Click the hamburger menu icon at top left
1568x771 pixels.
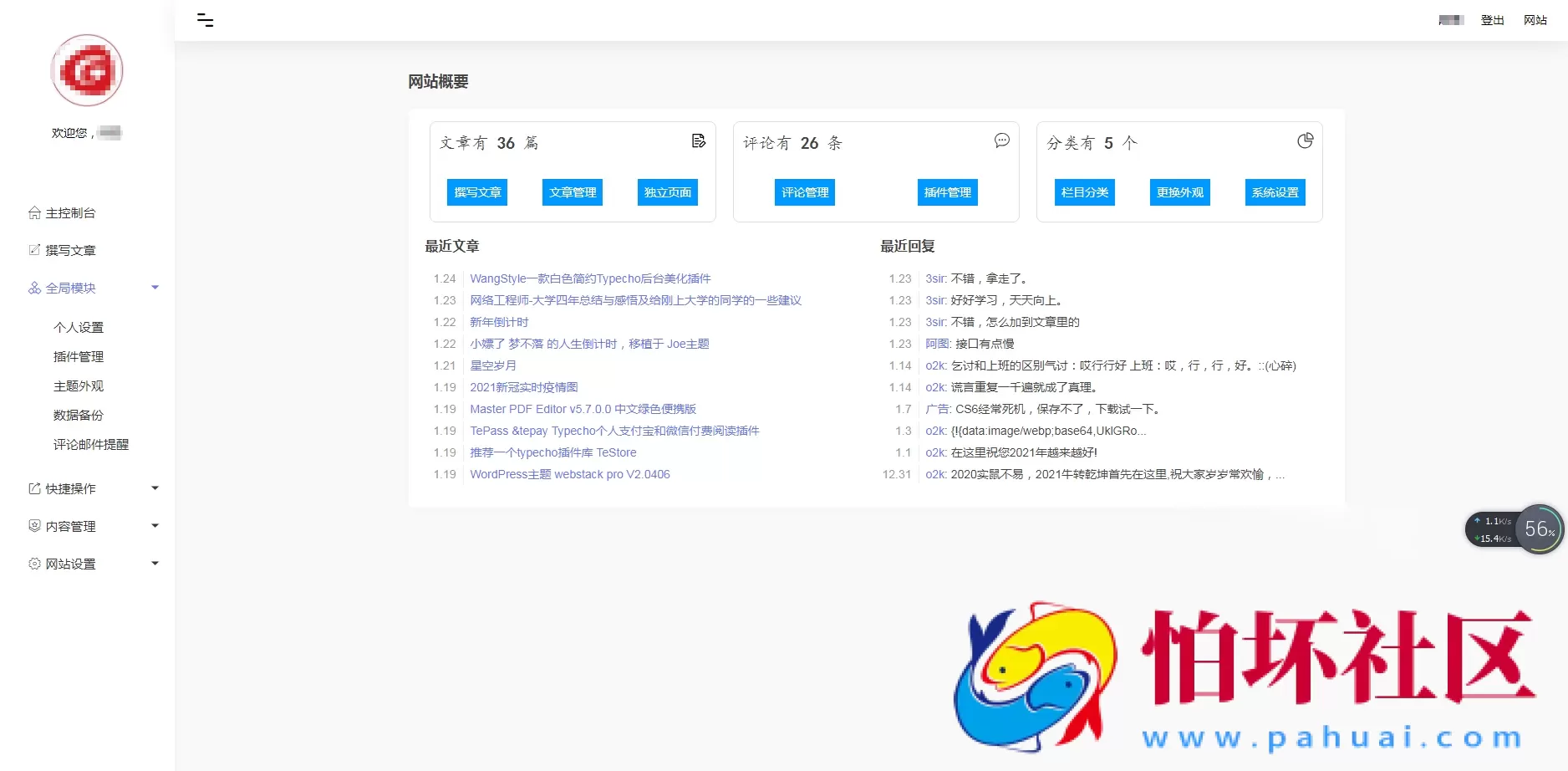pos(205,19)
